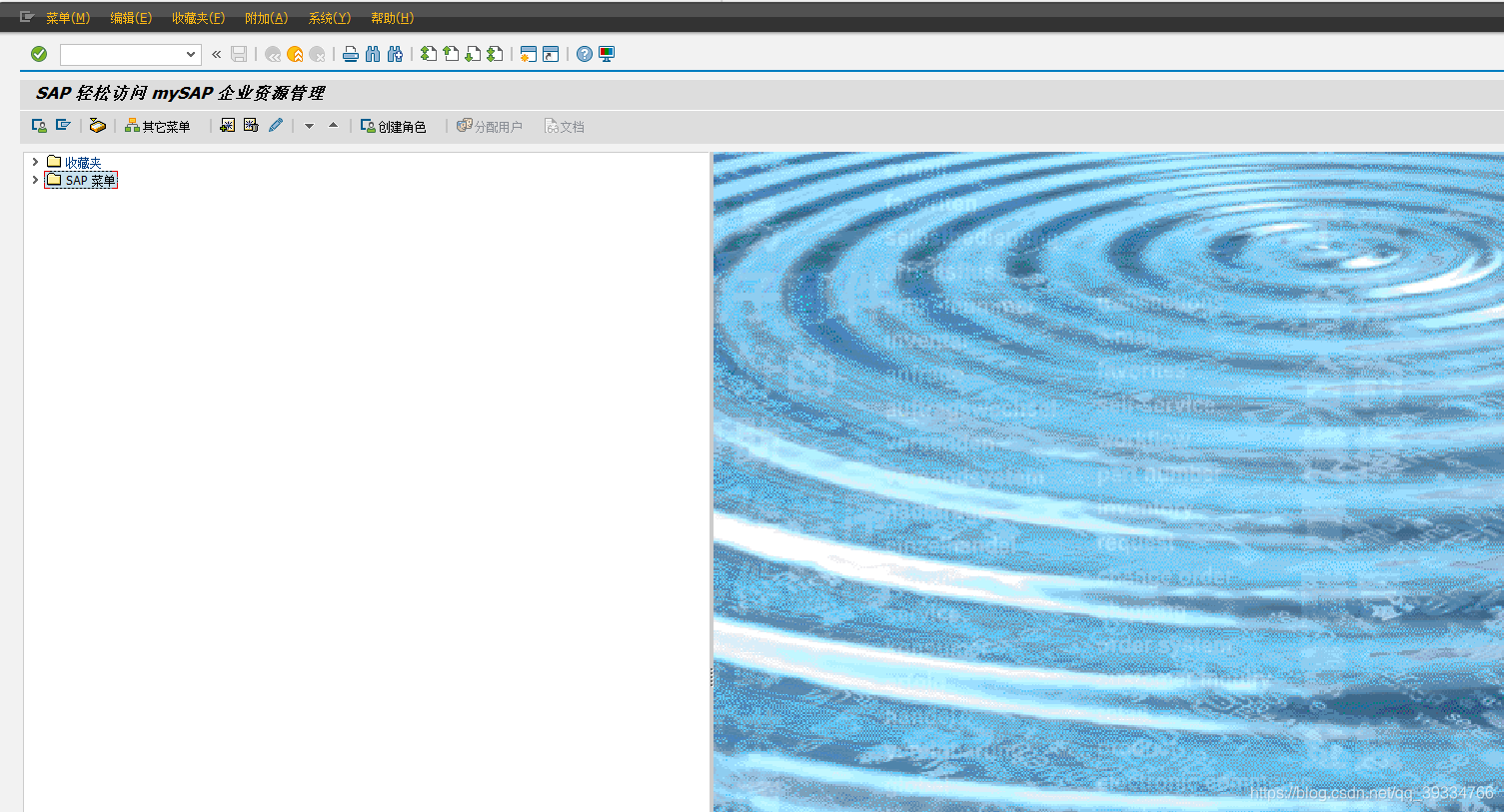The height and width of the screenshot is (812, 1504).
Task: Click the Add to Favorites icon
Action: point(227,126)
